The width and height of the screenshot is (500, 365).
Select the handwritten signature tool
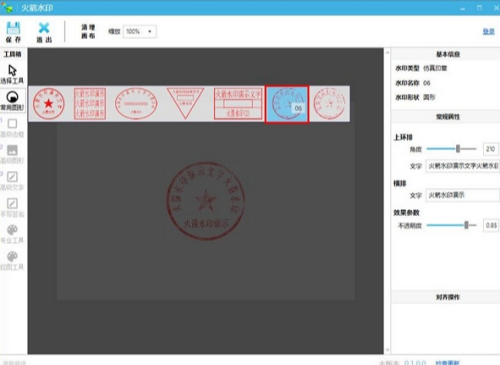pyautogui.click(x=12, y=203)
